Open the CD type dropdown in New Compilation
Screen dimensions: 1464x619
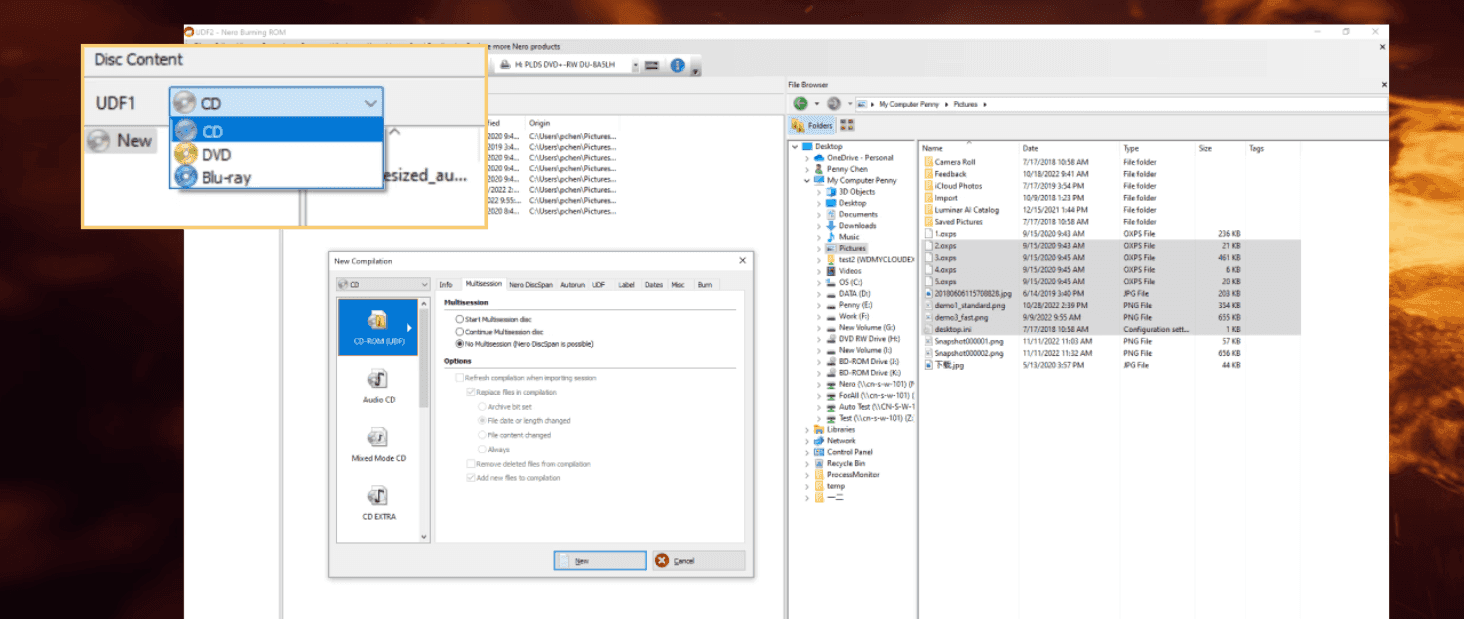click(x=383, y=285)
